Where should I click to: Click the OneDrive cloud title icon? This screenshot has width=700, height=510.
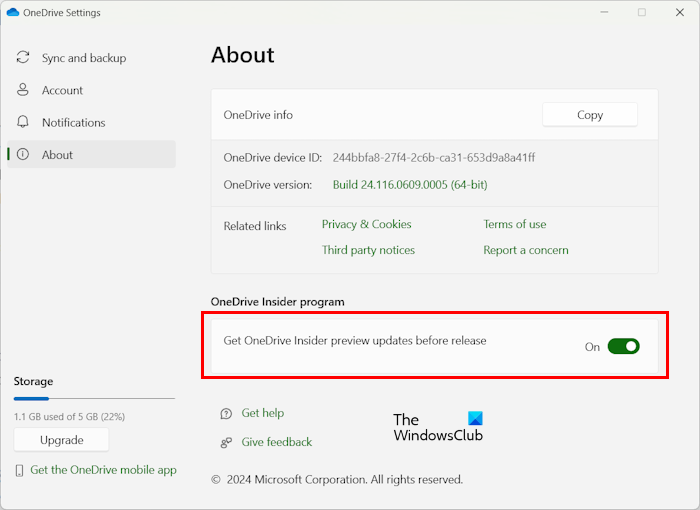click(13, 13)
